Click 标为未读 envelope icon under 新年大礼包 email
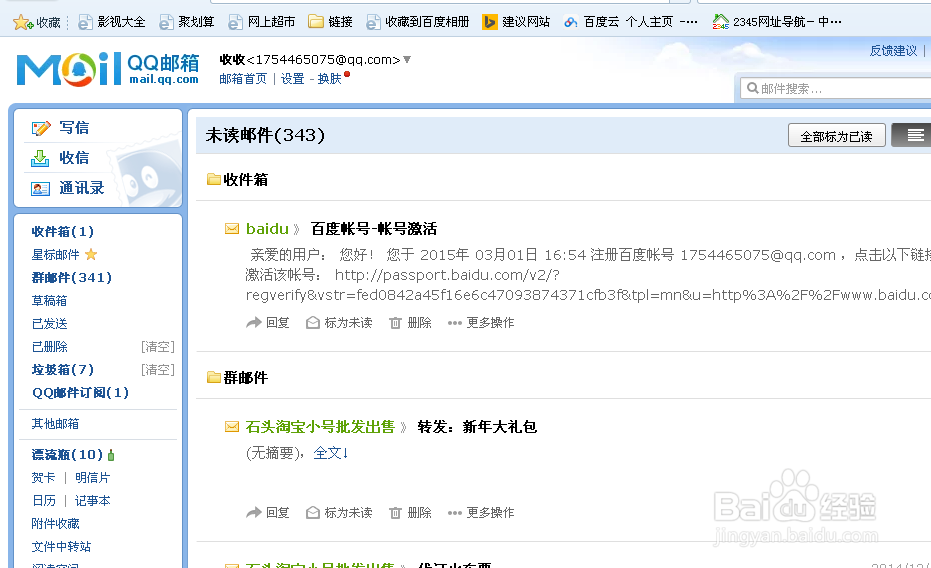 click(312, 513)
